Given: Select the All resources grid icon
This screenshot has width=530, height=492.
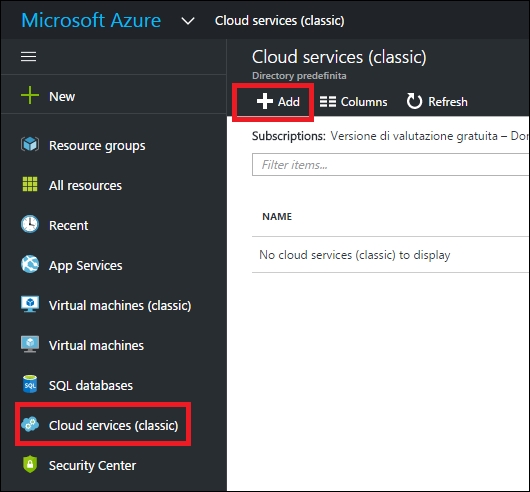Looking at the screenshot, I should coord(30,184).
